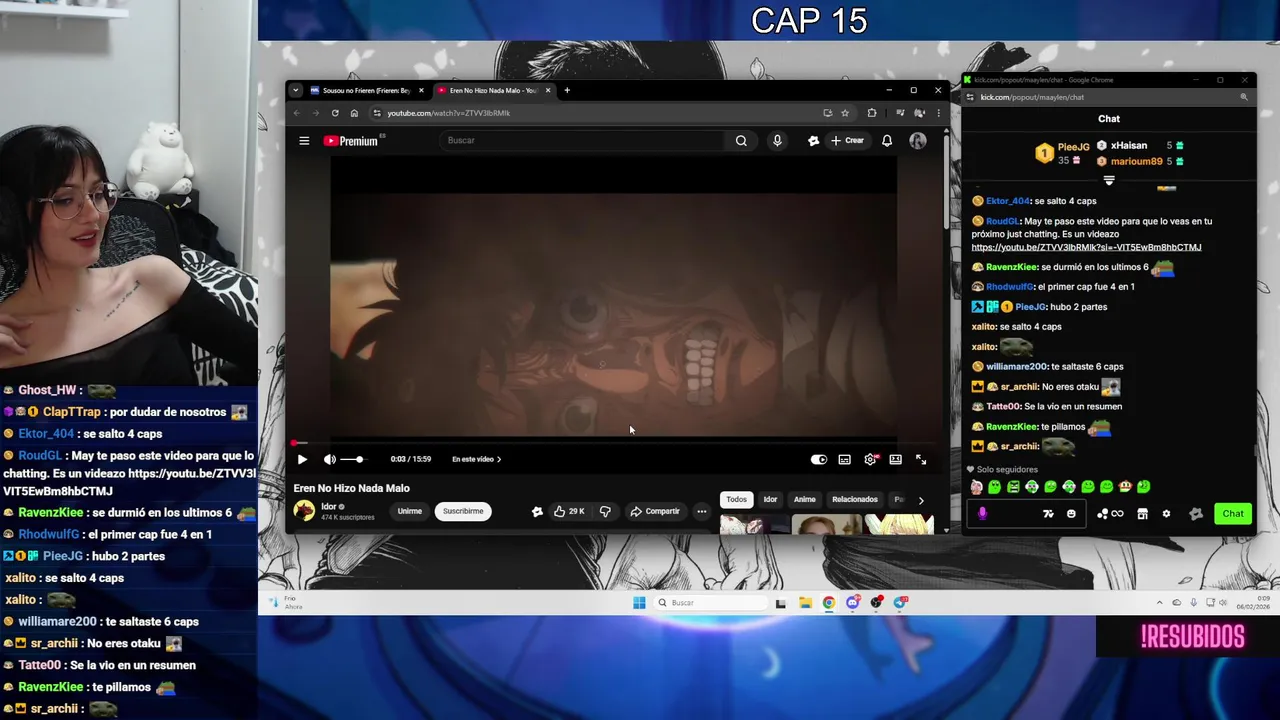Expand the 'En este vídeo' chapters
Viewport: 1280px width, 720px height.
pos(476,459)
